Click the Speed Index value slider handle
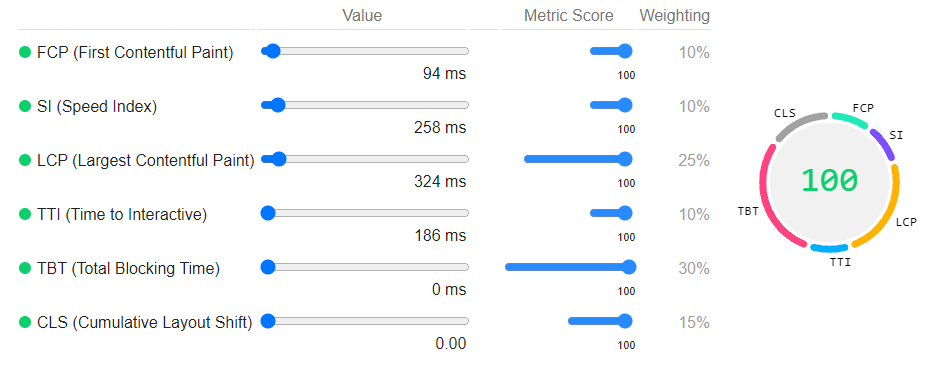 (278, 105)
